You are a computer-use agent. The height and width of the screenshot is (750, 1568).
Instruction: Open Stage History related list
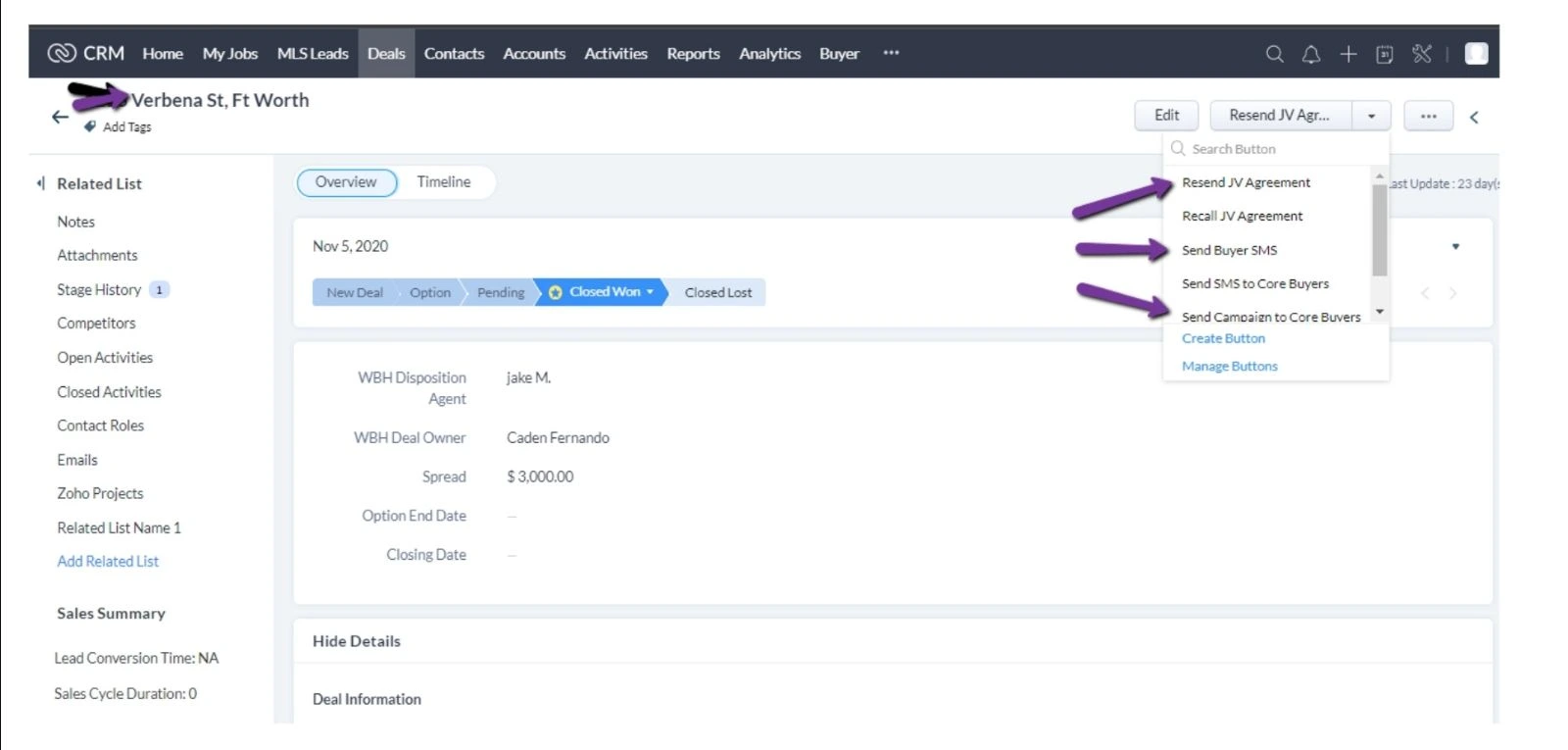pos(99,289)
